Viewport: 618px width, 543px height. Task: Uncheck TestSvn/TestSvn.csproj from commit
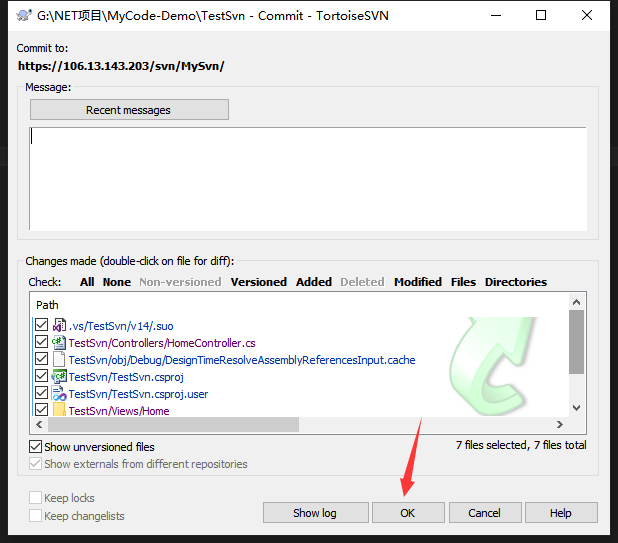pos(41,376)
